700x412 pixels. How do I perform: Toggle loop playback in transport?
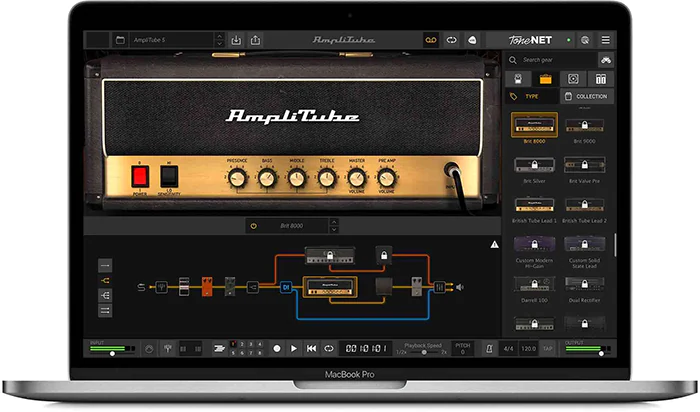click(x=329, y=349)
